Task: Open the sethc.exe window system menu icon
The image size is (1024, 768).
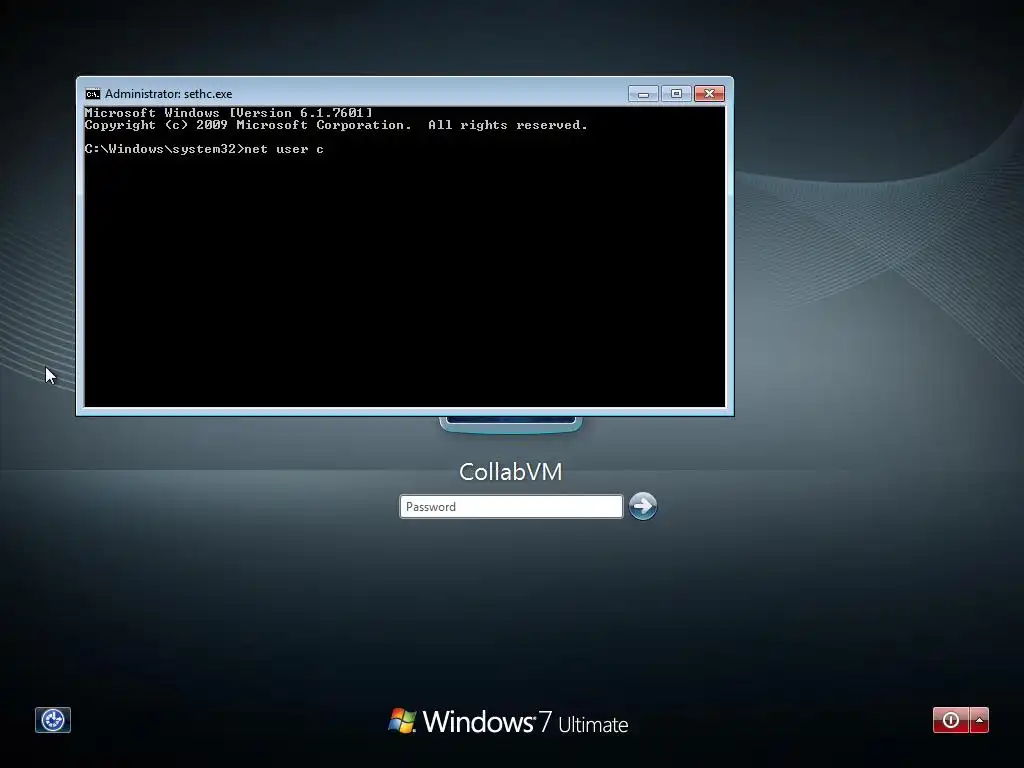Action: [93, 94]
